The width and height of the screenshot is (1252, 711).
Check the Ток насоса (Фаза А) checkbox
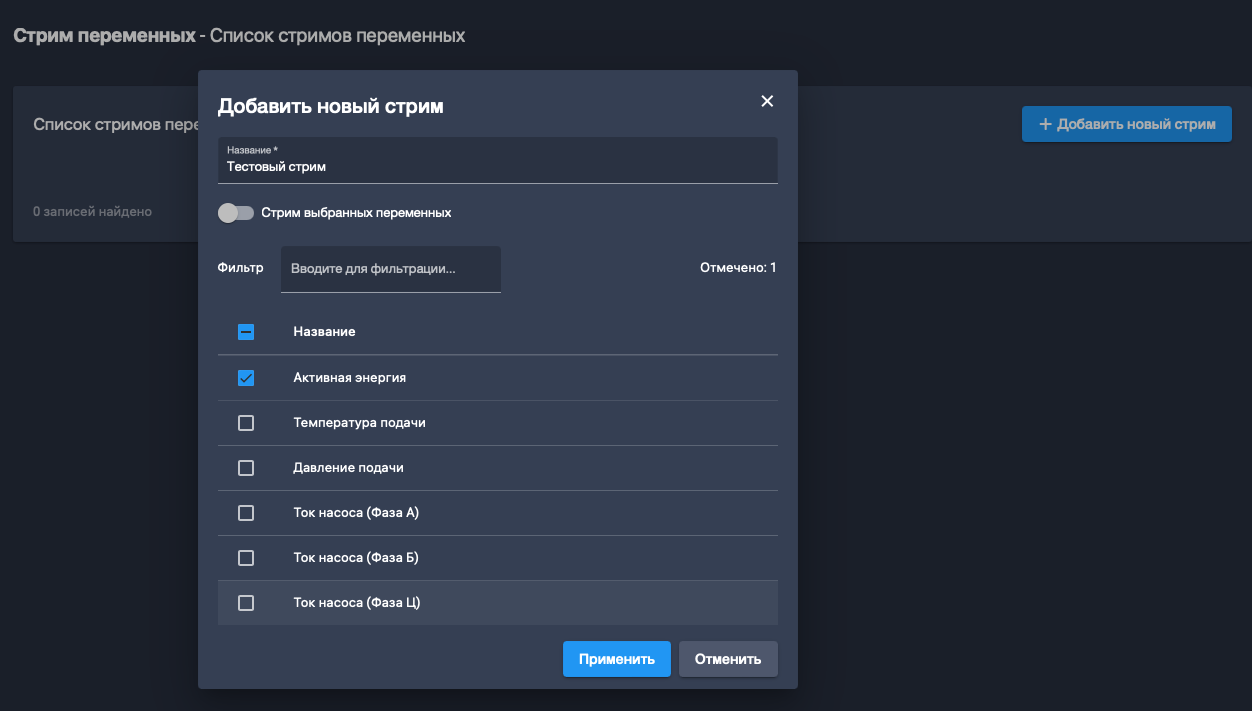[x=246, y=513]
